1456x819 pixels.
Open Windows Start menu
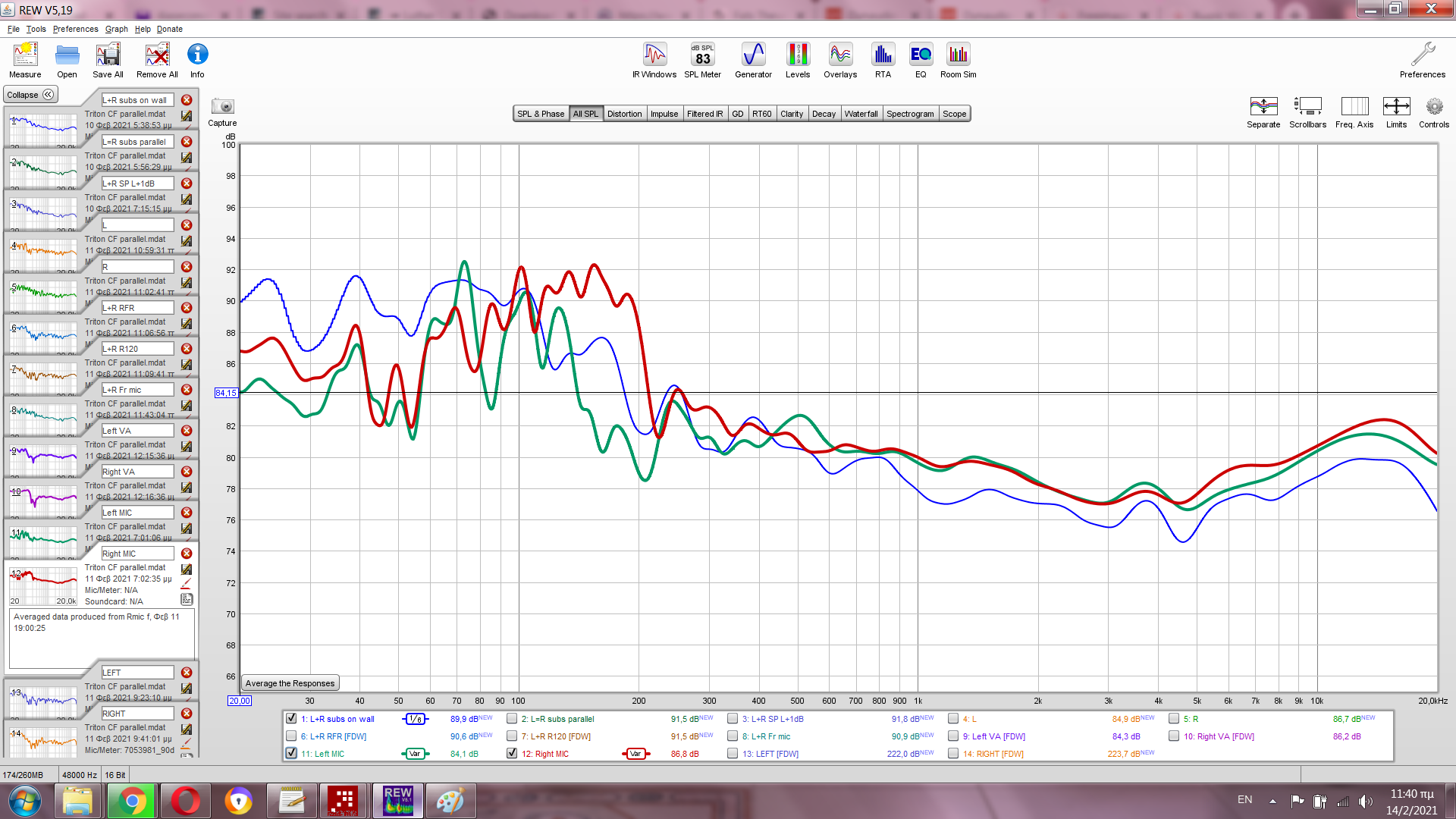tap(24, 801)
